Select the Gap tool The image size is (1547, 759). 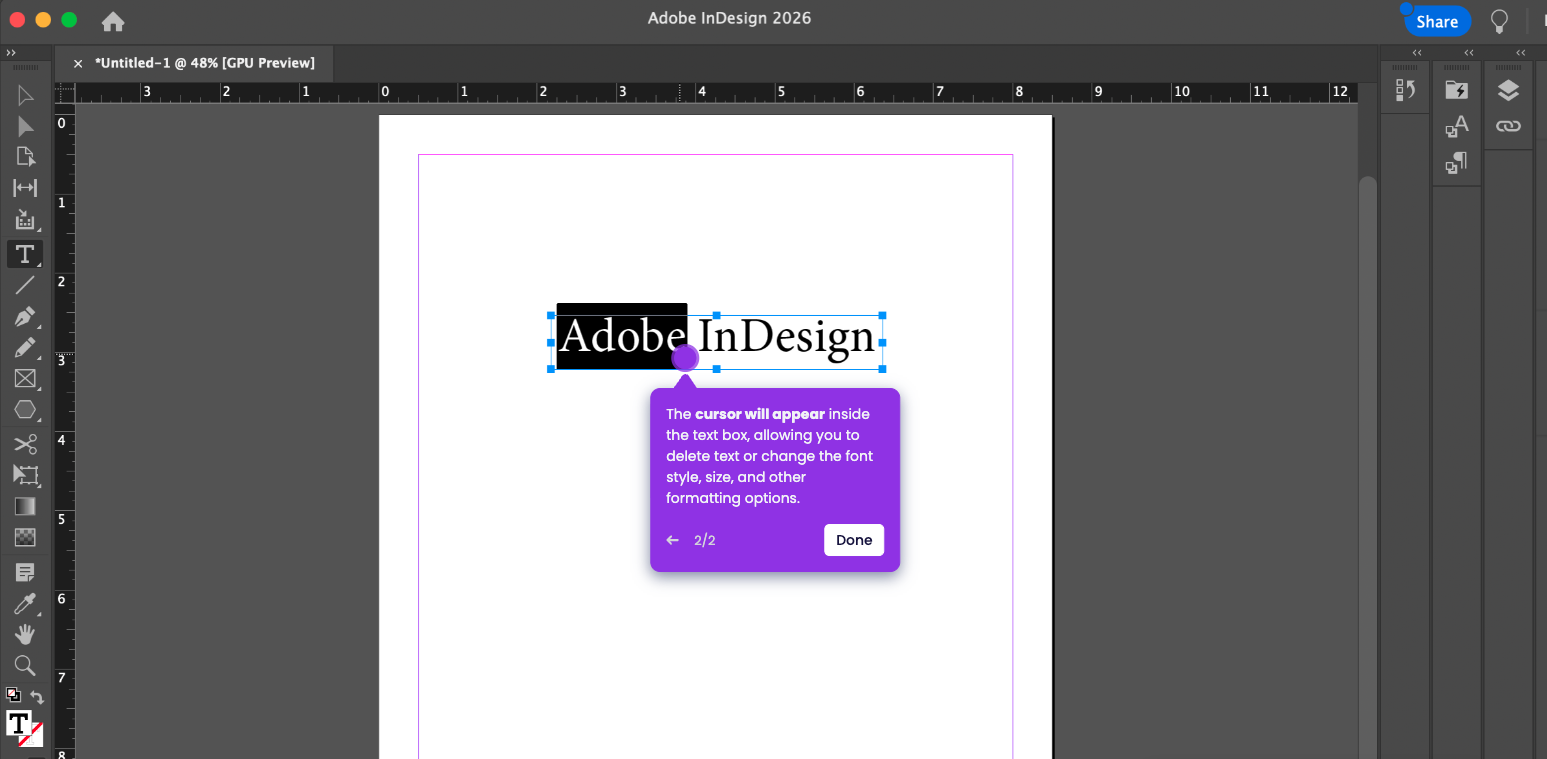tap(25, 188)
